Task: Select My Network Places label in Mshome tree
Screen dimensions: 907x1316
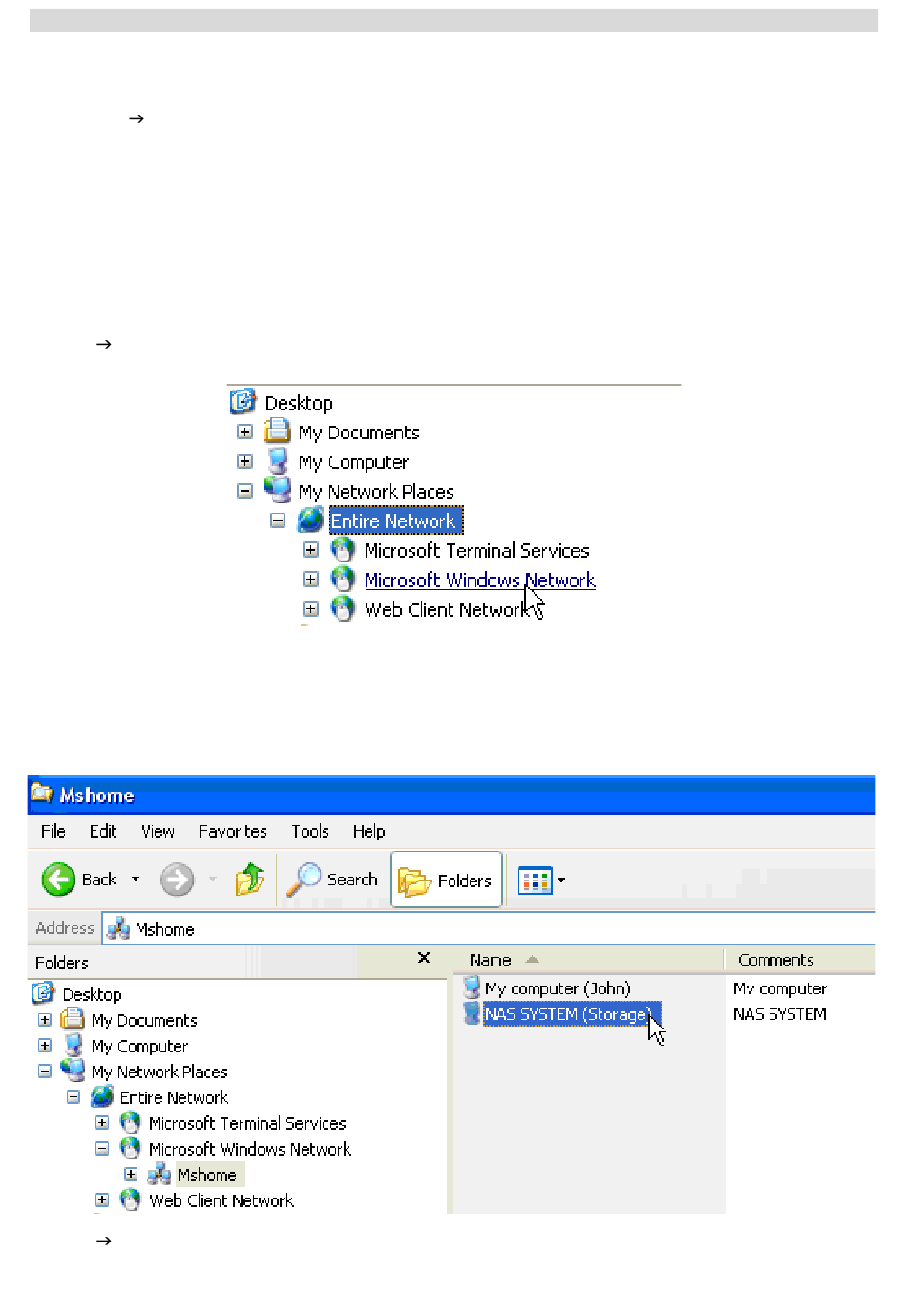Action: 159,1072
